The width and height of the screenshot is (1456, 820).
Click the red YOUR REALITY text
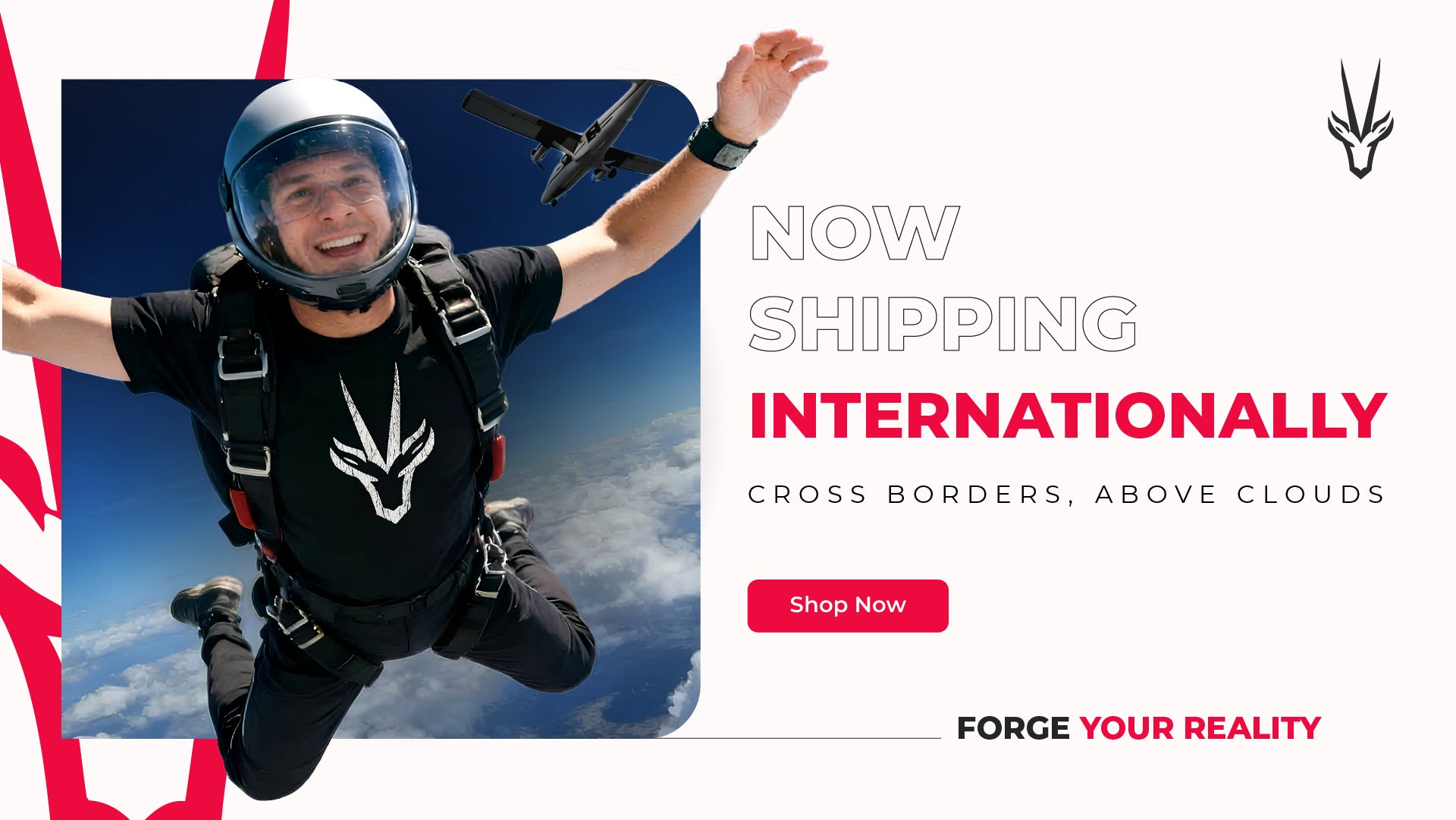pos(1200,728)
